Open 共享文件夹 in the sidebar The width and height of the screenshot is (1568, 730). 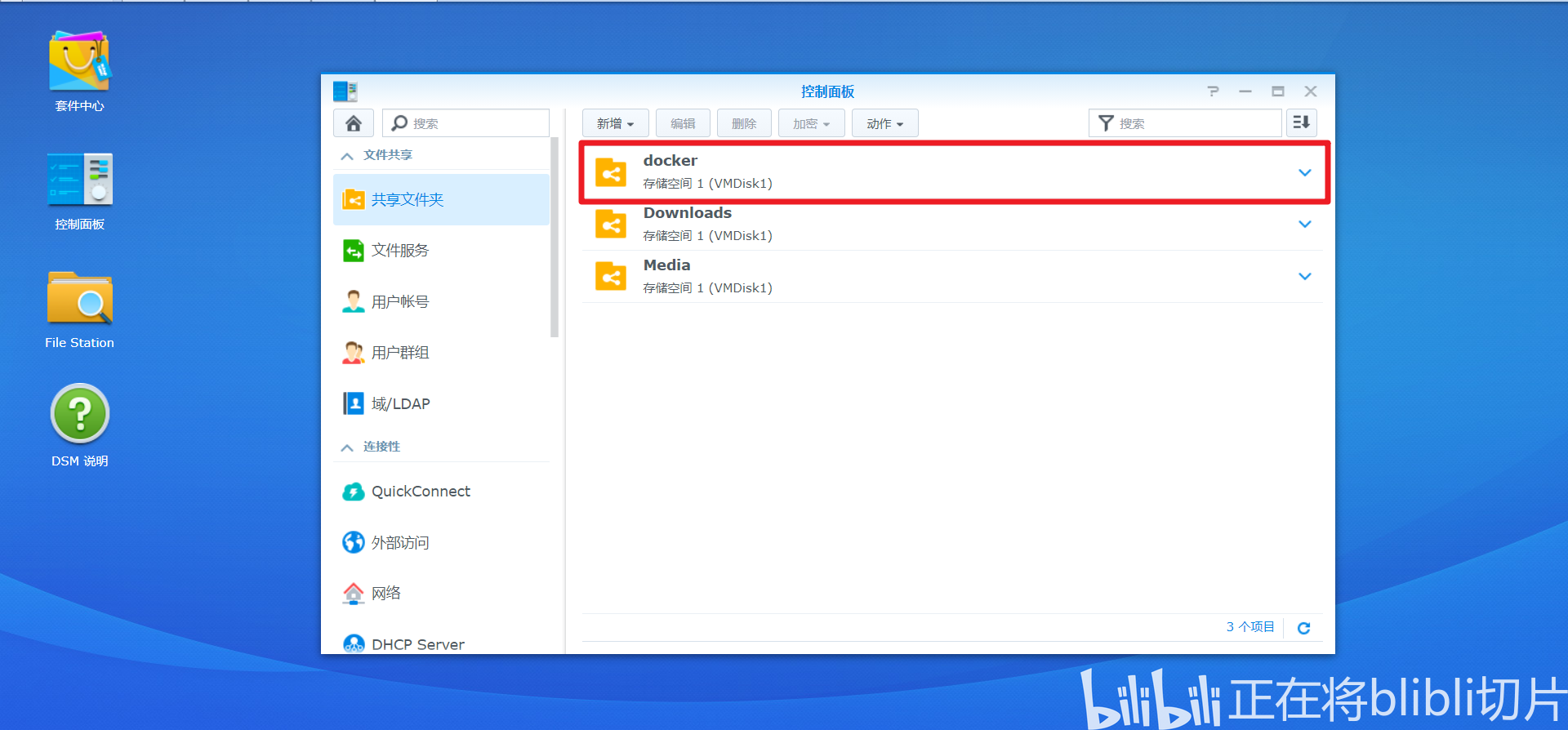441,199
